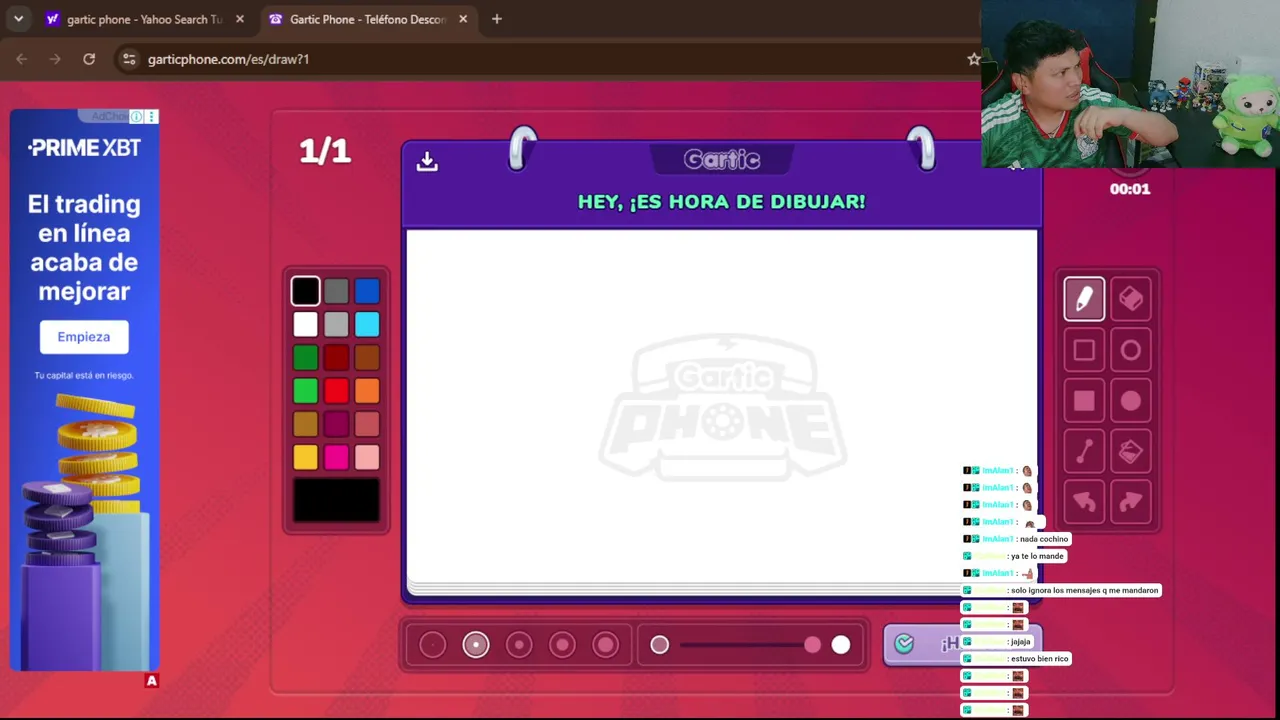Pick the brown color swatch
Viewport: 1280px width, 720px height.
point(367,358)
